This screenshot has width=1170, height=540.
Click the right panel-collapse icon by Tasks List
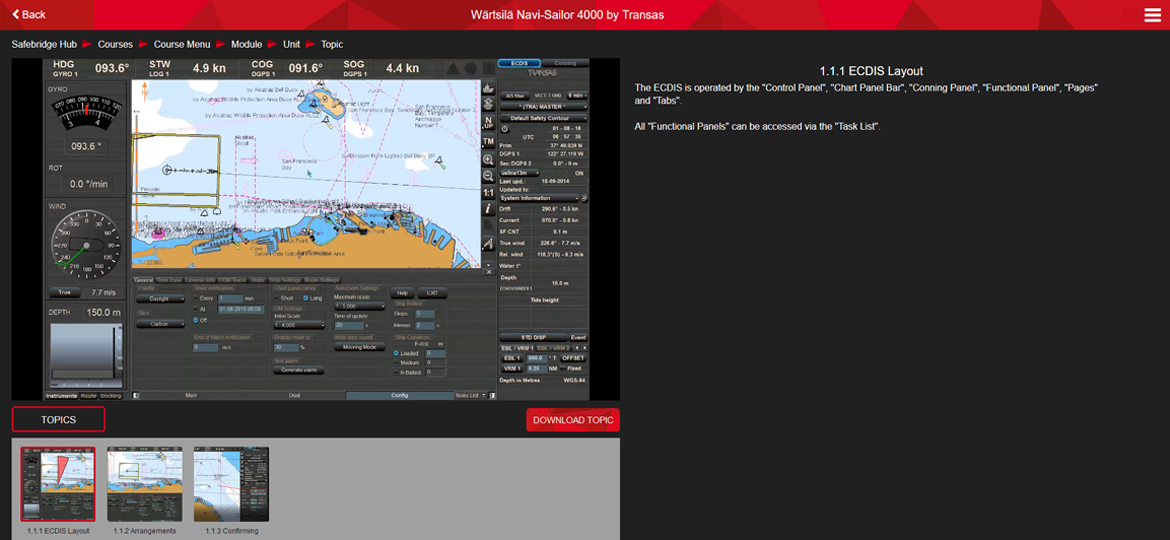tap(493, 395)
